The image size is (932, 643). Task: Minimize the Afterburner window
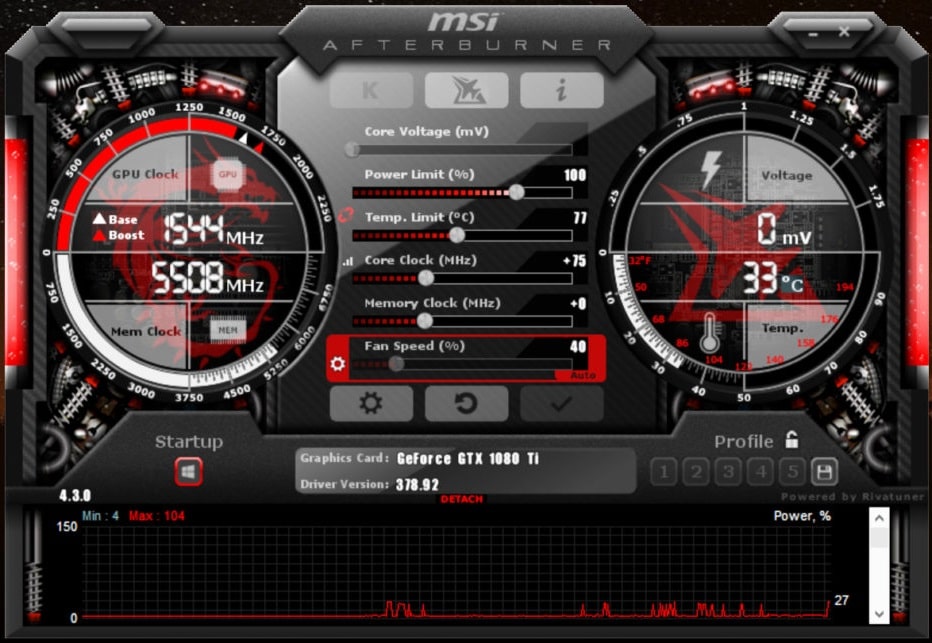(x=813, y=33)
